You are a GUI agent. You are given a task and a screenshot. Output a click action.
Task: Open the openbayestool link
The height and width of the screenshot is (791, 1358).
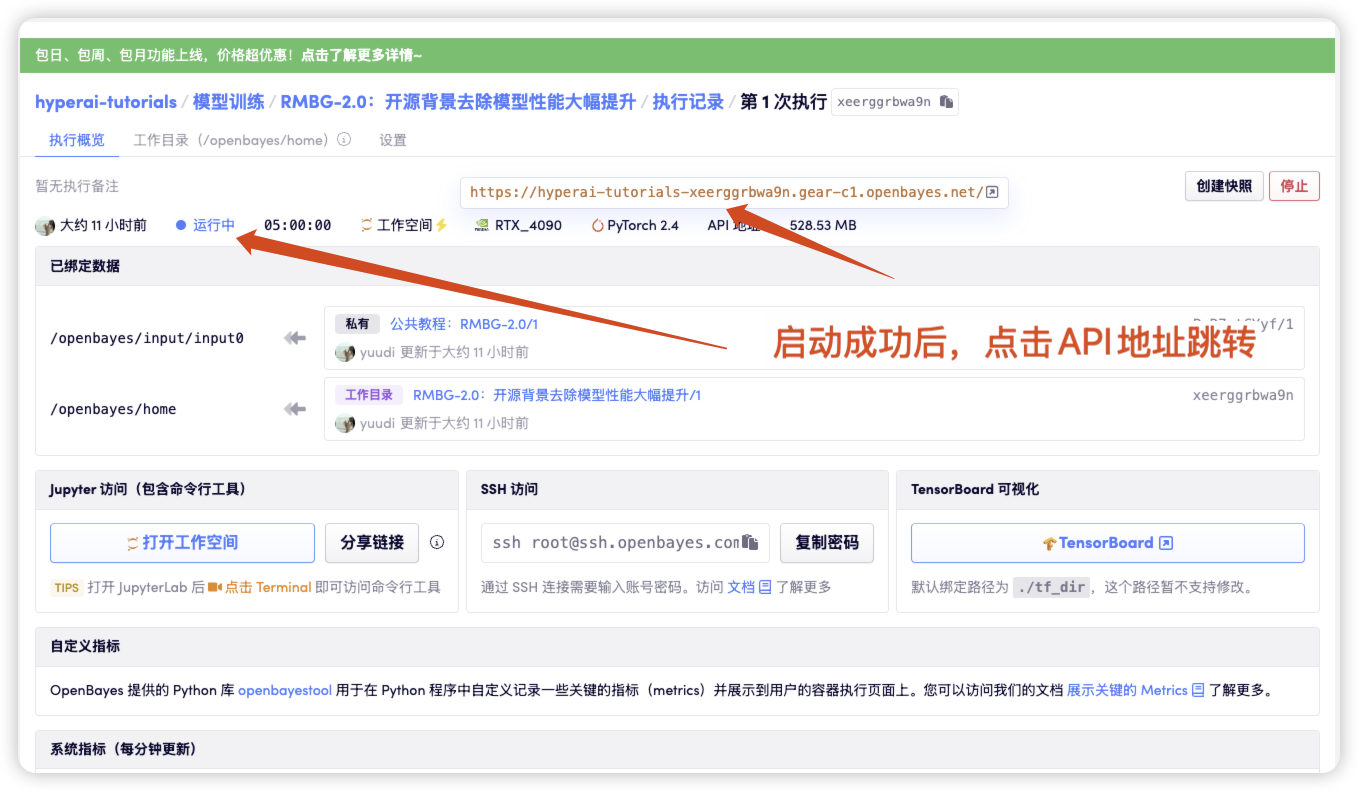point(285,690)
